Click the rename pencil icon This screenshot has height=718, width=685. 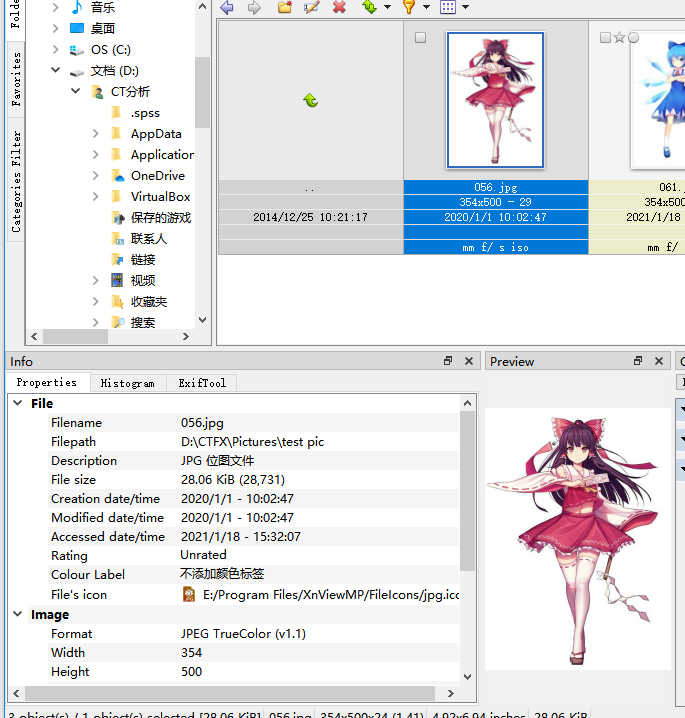(x=311, y=7)
